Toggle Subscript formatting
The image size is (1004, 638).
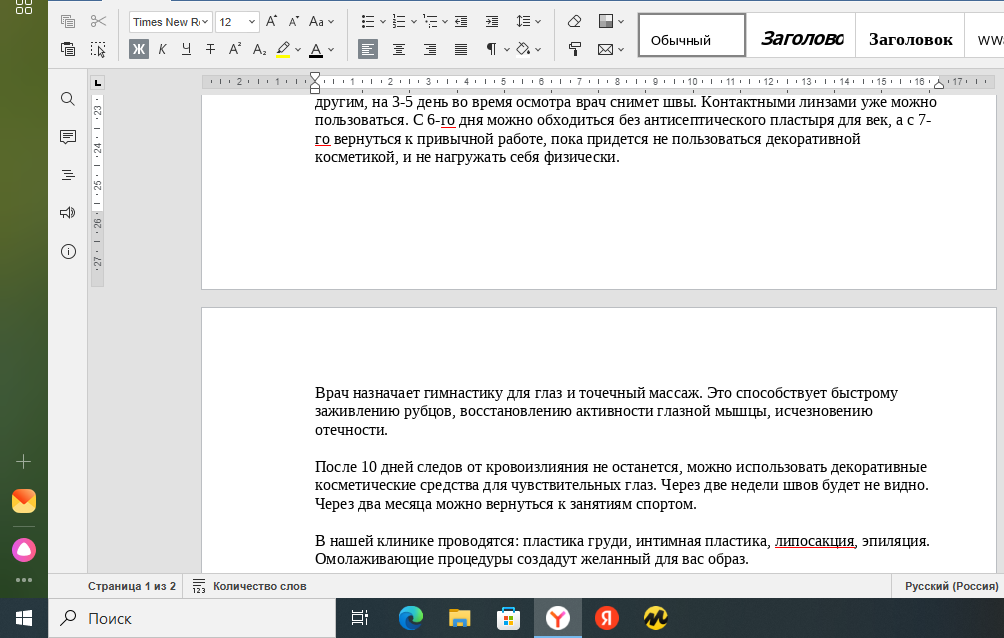[x=259, y=49]
